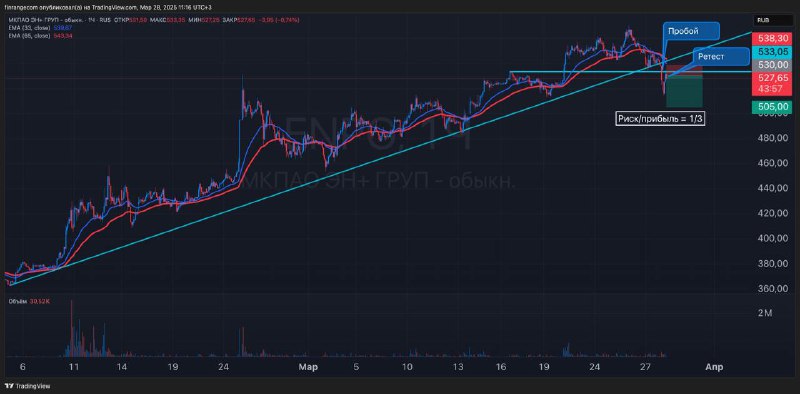Image resolution: width=800 pixels, height=394 pixels.
Task: Click the 505,00 green target price label
Action: (x=772, y=106)
